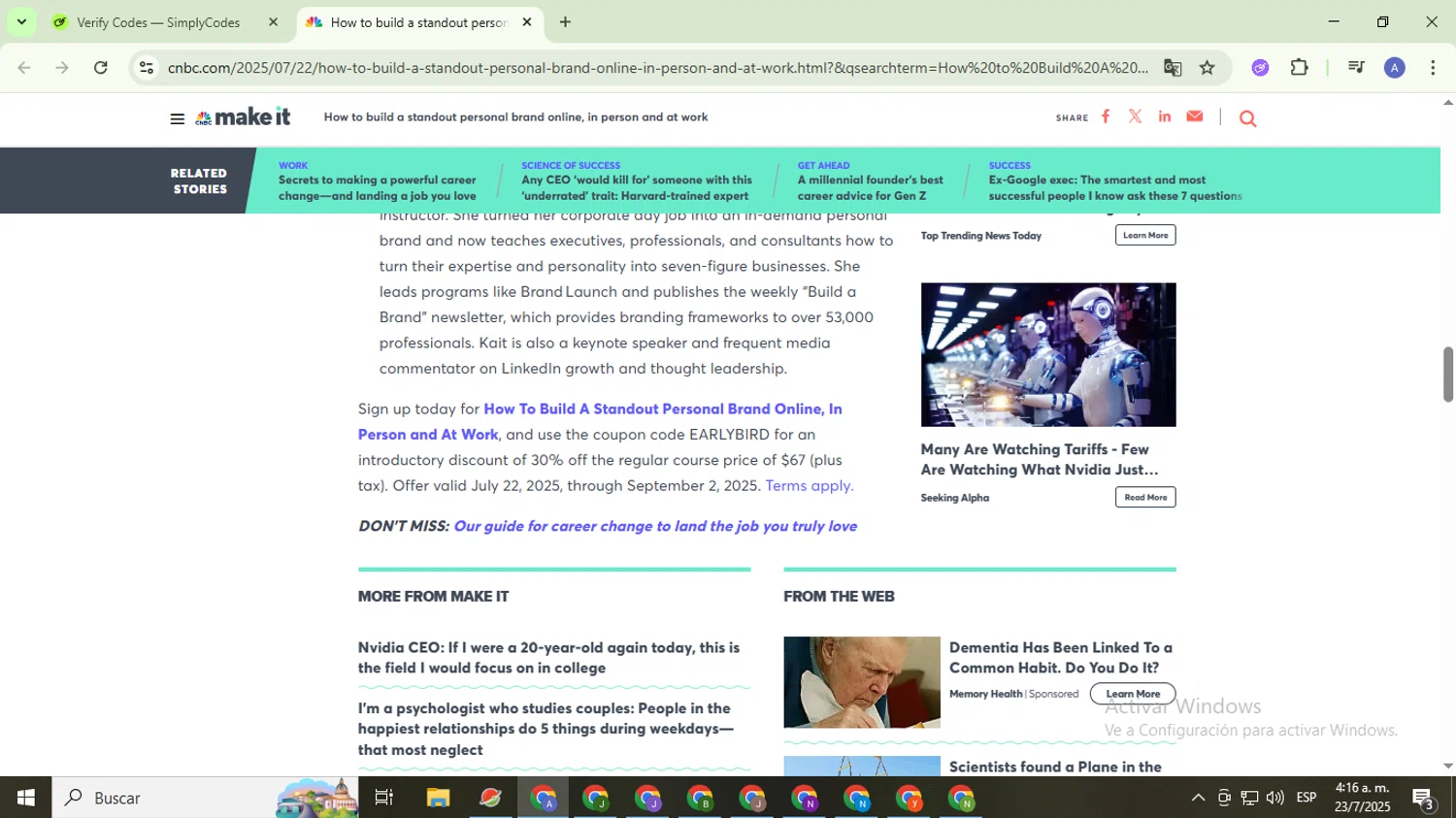Click the purple extension icon in toolbar
This screenshot has width=1456, height=818.
click(x=1260, y=68)
